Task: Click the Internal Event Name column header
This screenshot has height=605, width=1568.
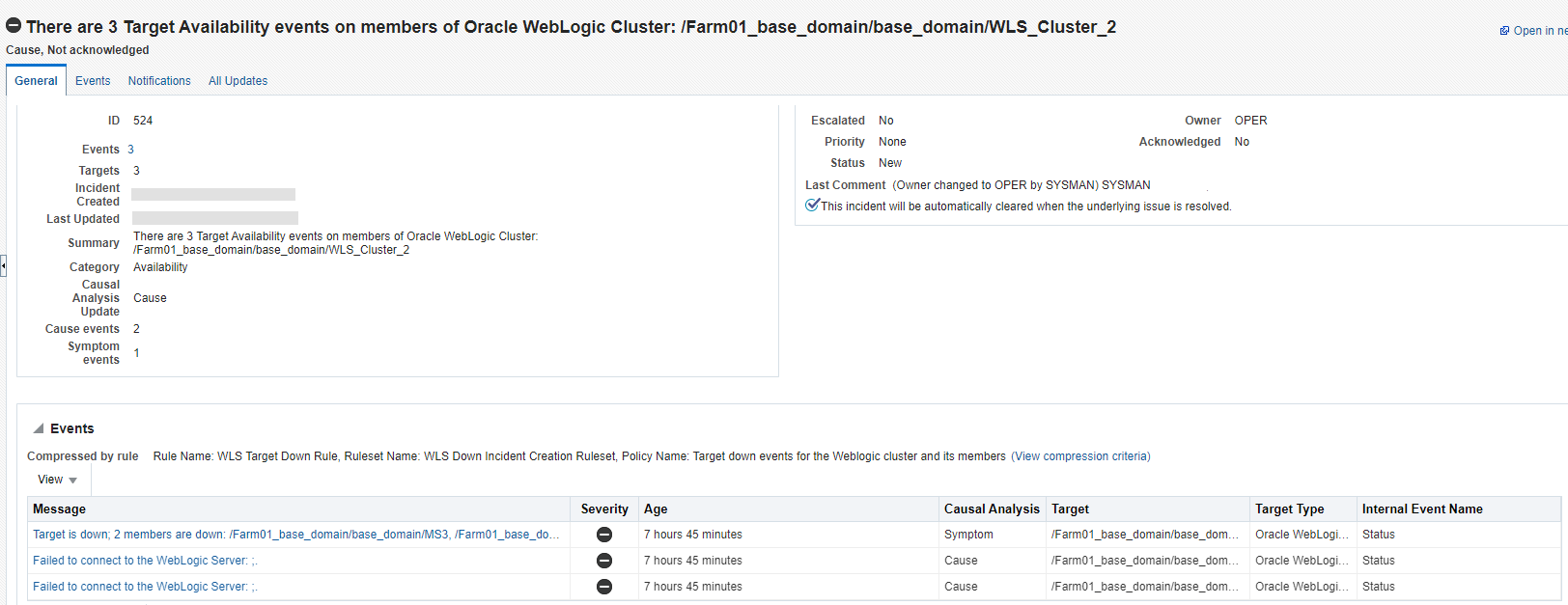Action: point(1422,509)
